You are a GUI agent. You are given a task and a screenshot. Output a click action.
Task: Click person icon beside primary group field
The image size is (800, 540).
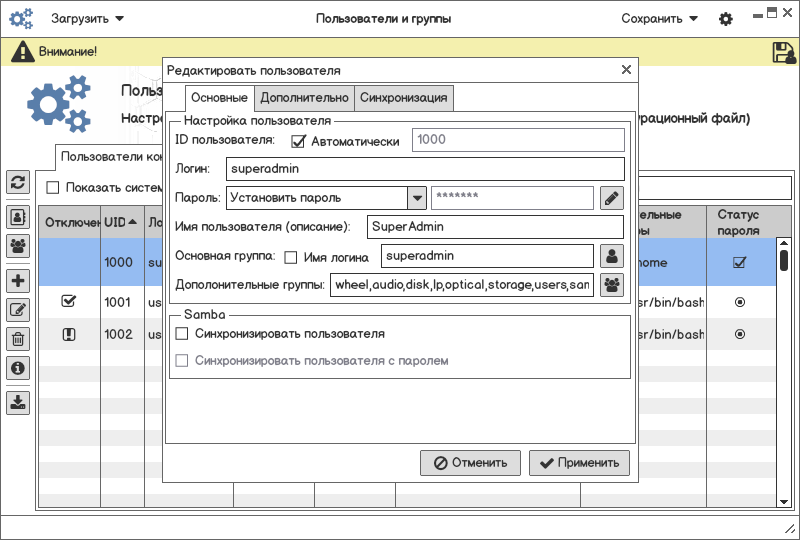point(612,256)
